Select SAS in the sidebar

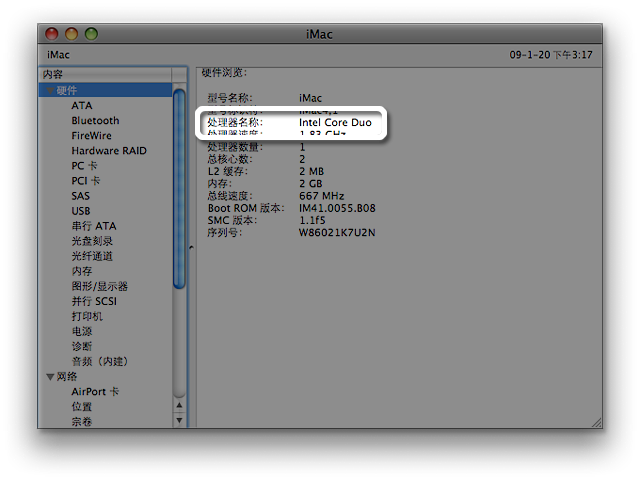(x=80, y=196)
